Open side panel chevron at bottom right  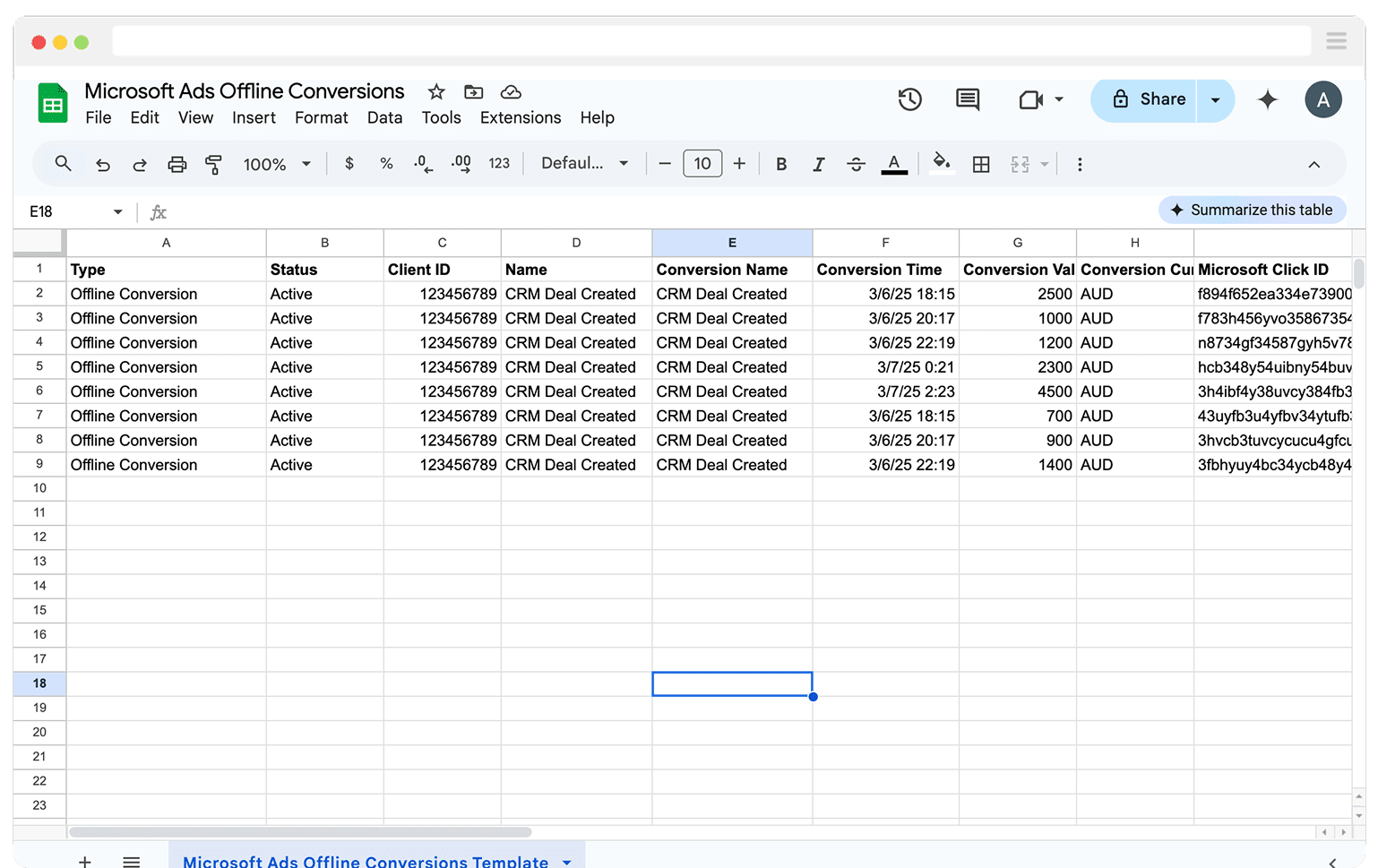click(1332, 862)
